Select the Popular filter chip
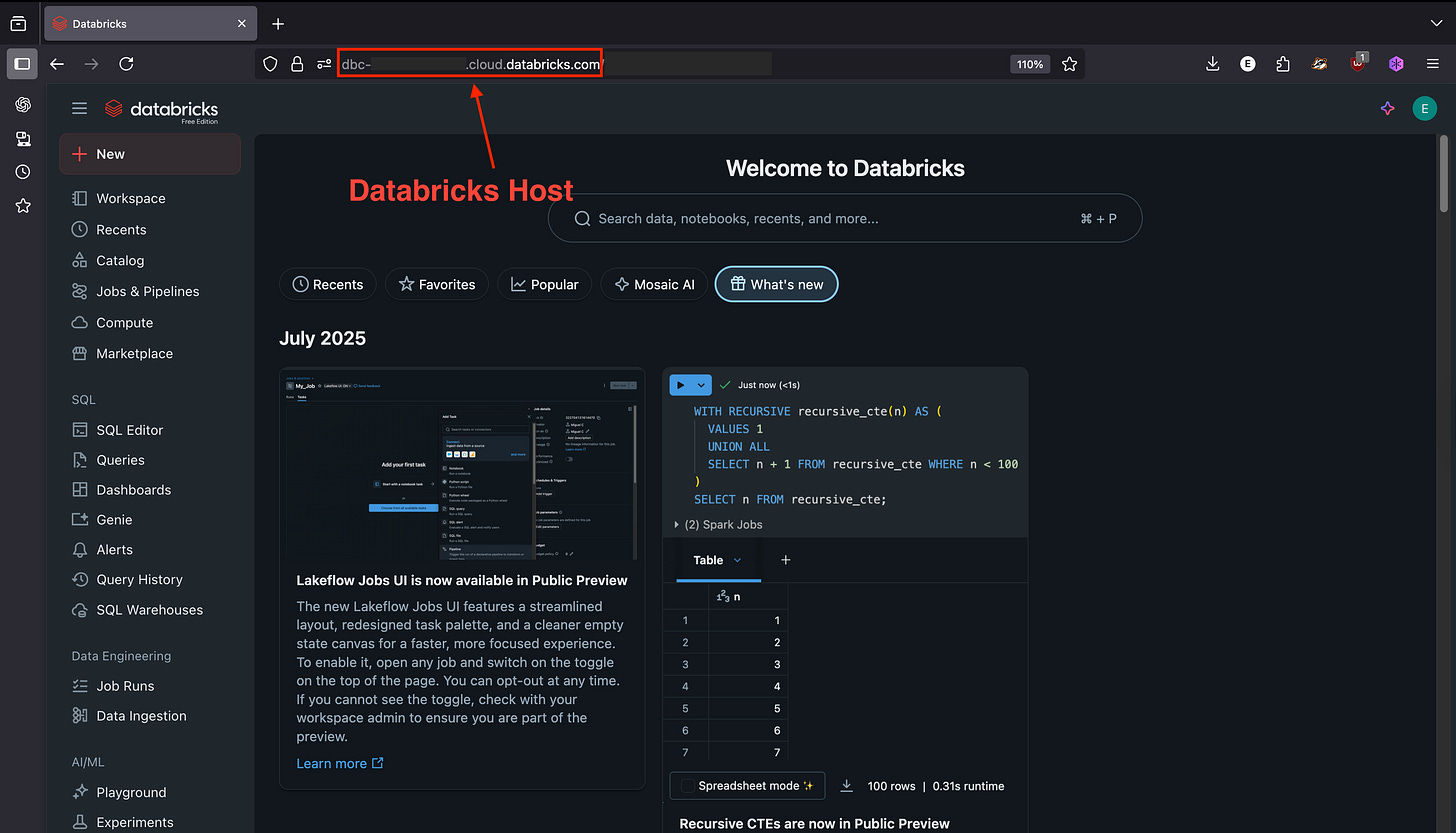 (x=545, y=284)
